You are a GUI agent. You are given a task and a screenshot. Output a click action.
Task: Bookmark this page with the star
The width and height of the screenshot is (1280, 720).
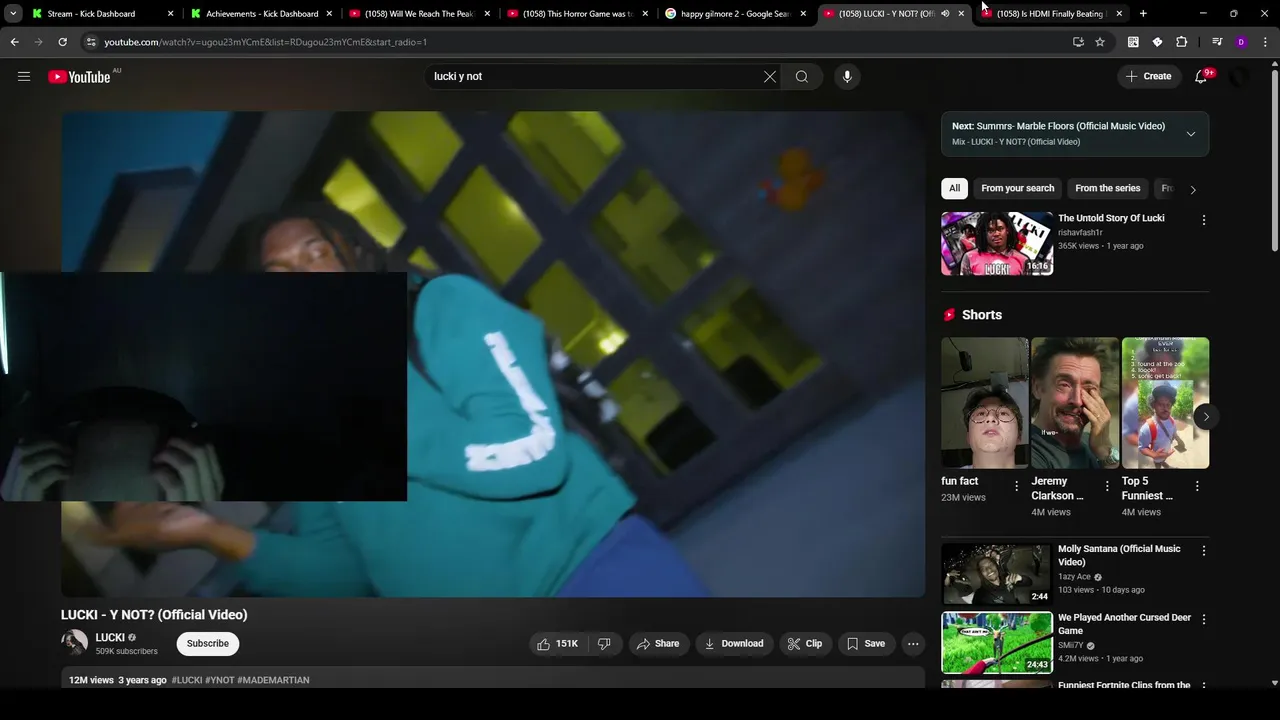pos(1100,42)
